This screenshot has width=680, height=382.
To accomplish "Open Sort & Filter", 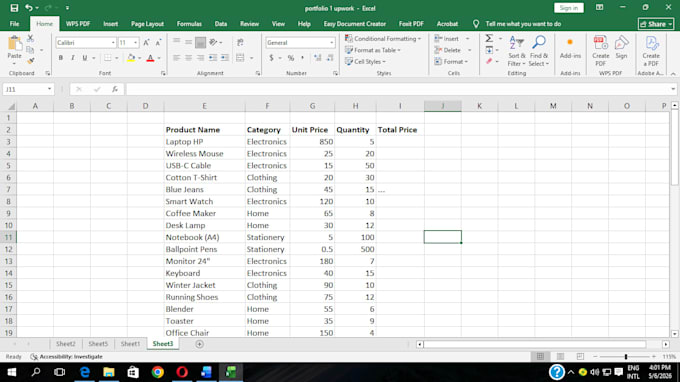I will [x=516, y=51].
